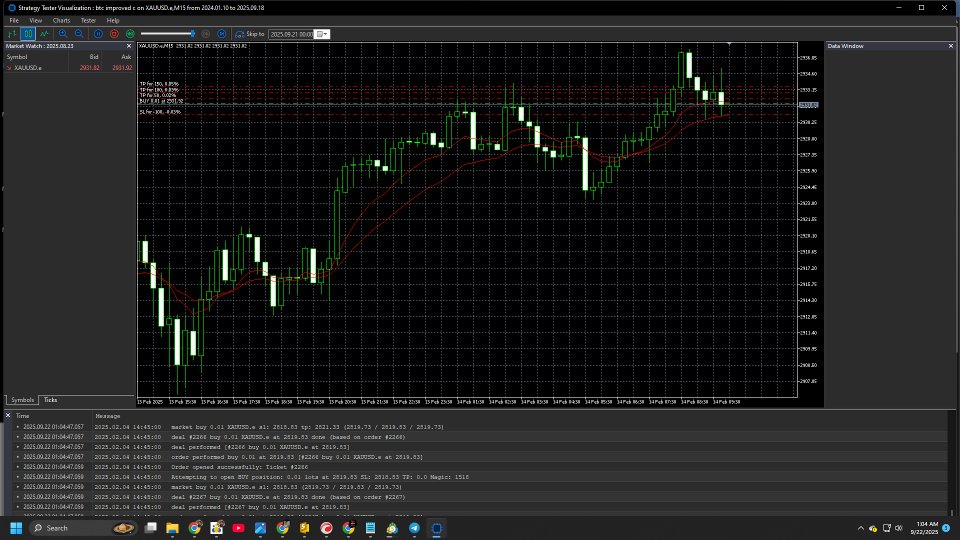Open YouTube app from the taskbar
This screenshot has width=960, height=540.
click(x=238, y=528)
